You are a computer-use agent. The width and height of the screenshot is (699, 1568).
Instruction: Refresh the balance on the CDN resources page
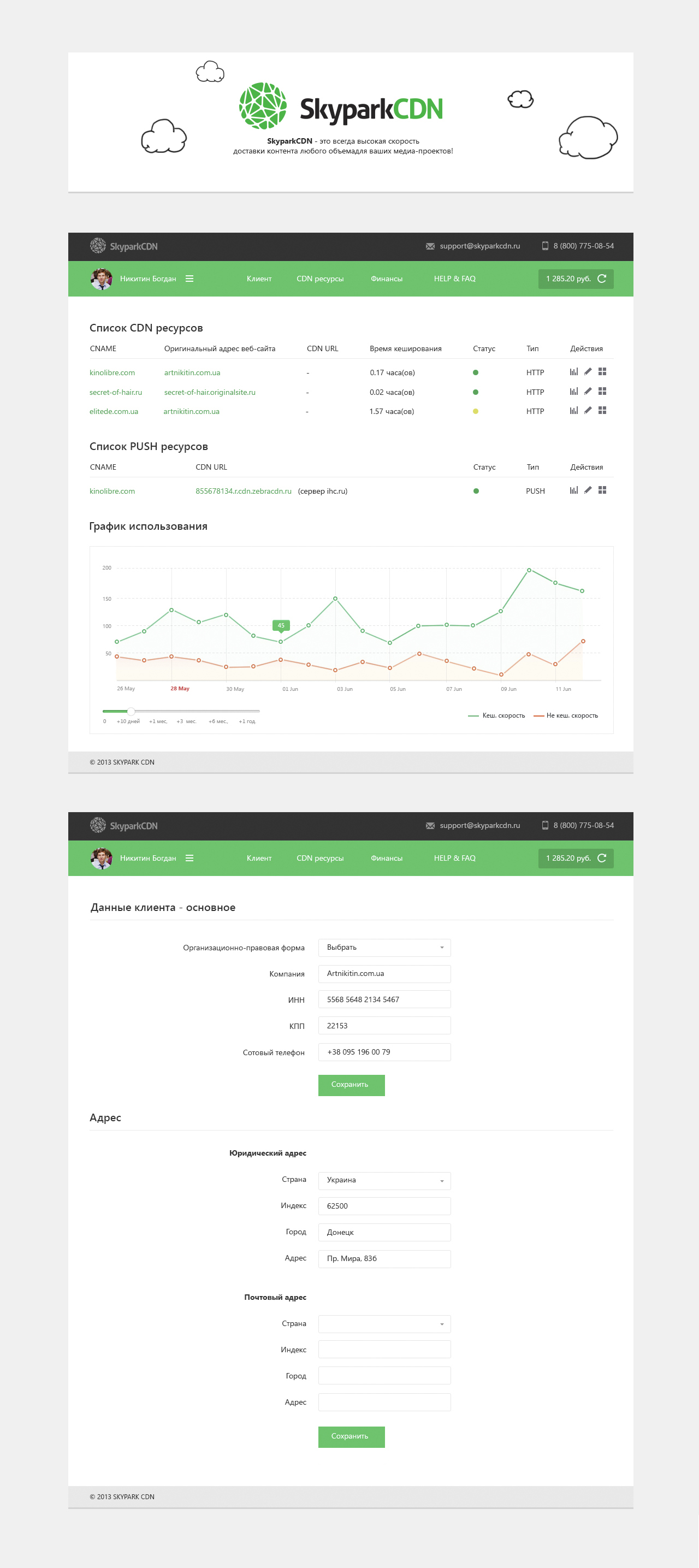click(x=602, y=279)
